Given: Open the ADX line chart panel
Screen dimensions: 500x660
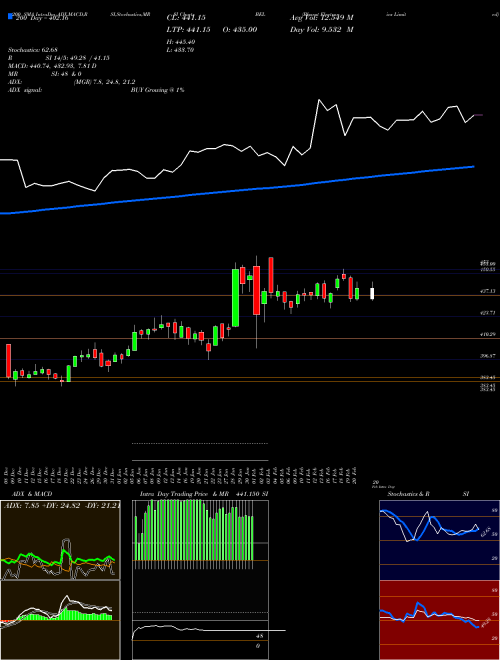Looking at the screenshot, I should point(60,540).
